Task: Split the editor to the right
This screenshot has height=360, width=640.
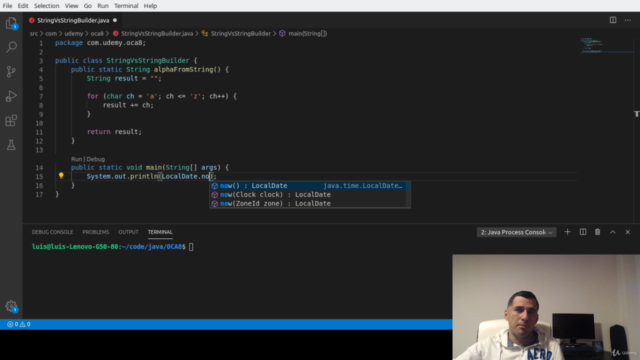Action: (x=613, y=20)
